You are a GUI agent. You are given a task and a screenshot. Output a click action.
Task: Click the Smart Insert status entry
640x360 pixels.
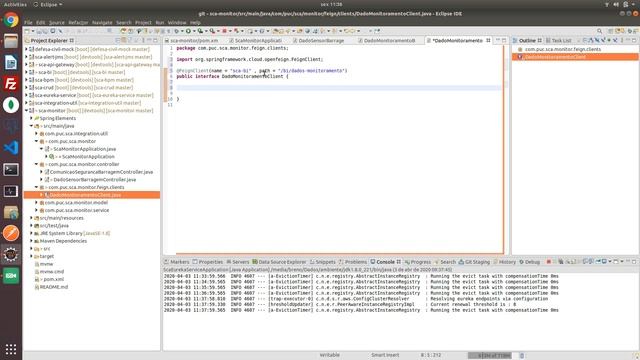pyautogui.click(x=385, y=355)
